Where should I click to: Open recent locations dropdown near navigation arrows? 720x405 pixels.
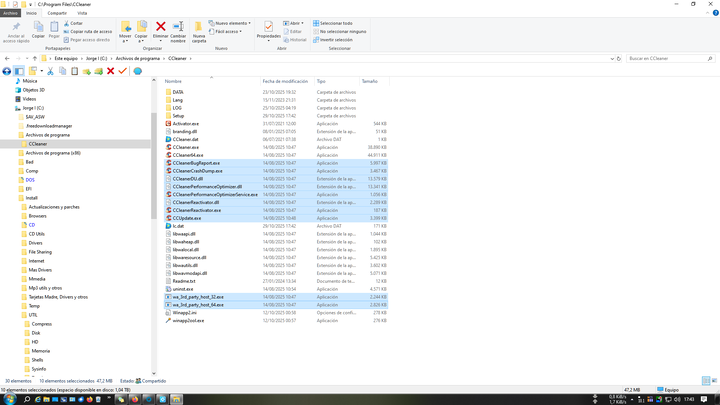(x=27, y=58)
